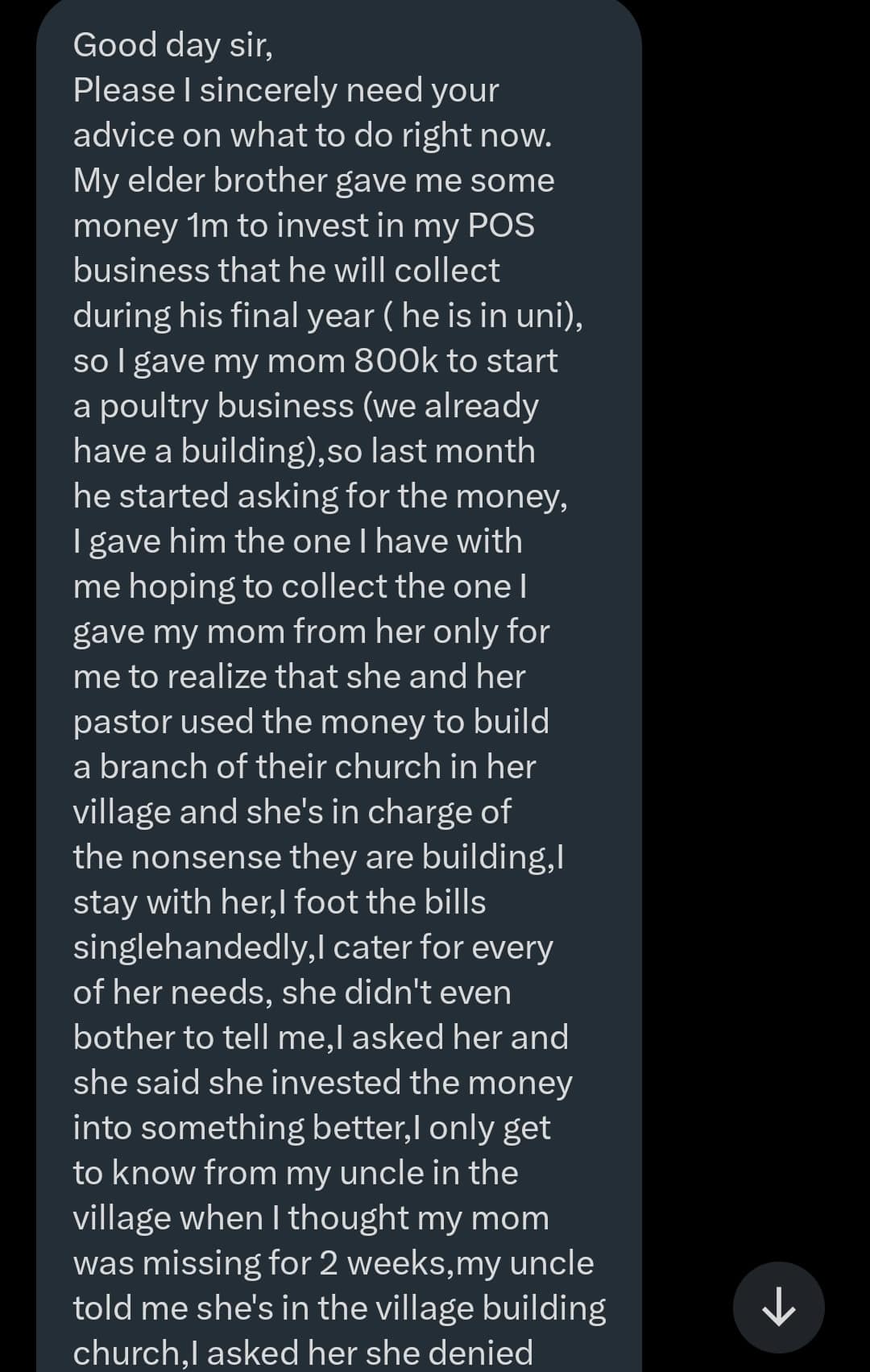
Task: Tap the line 'Please I sincerely need your'
Action: pyautogui.click(x=286, y=90)
